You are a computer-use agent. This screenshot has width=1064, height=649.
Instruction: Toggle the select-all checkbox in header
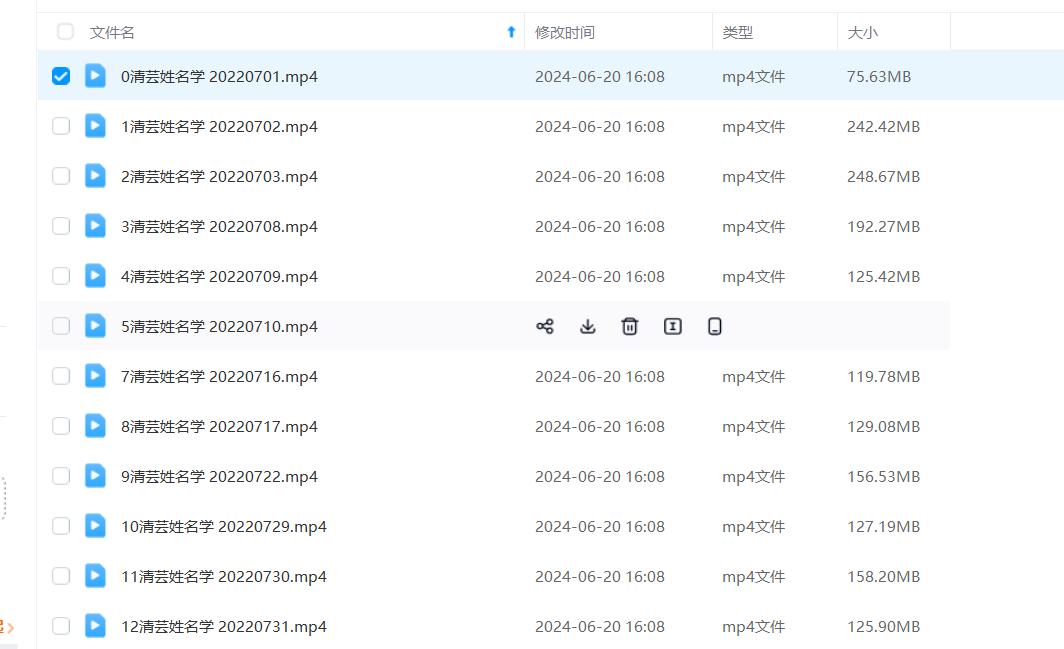tap(66, 32)
